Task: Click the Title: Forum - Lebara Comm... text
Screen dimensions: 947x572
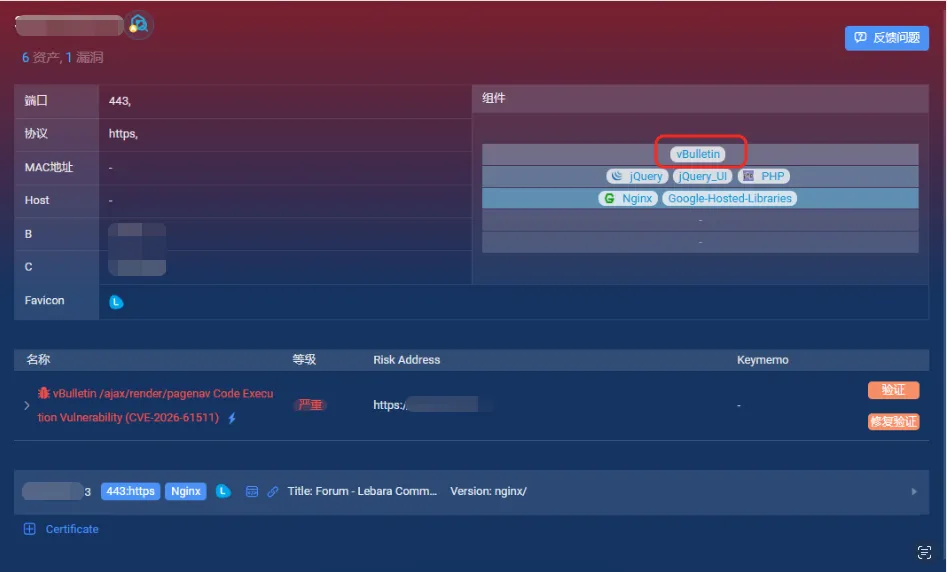Action: point(362,491)
